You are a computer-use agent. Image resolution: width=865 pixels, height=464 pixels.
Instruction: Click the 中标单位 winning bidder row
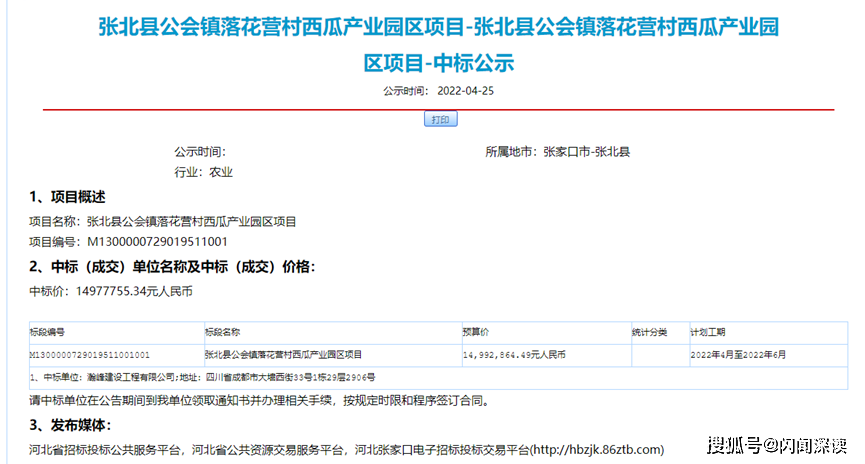click(203, 377)
